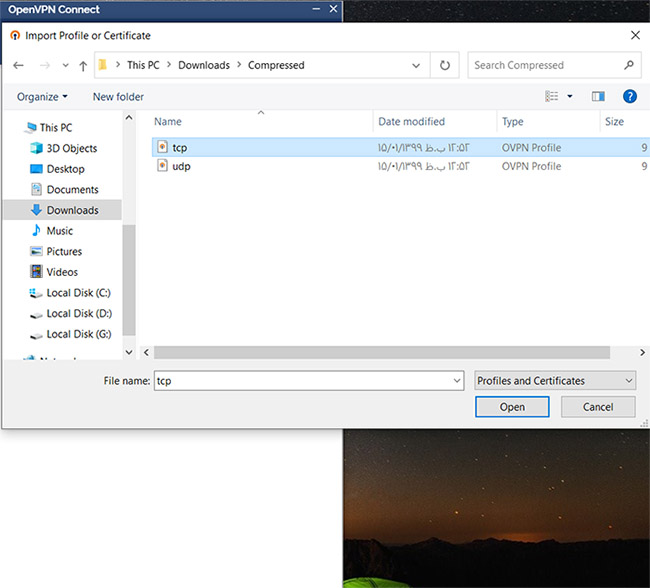Click the Back navigation arrow
The image size is (650, 588).
[x=19, y=66]
